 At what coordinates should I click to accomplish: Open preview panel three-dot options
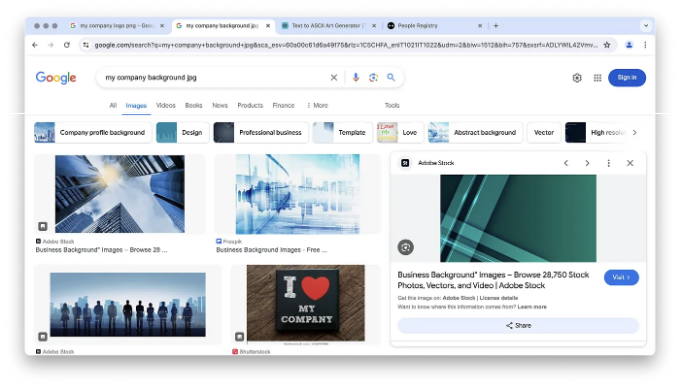pyautogui.click(x=608, y=163)
